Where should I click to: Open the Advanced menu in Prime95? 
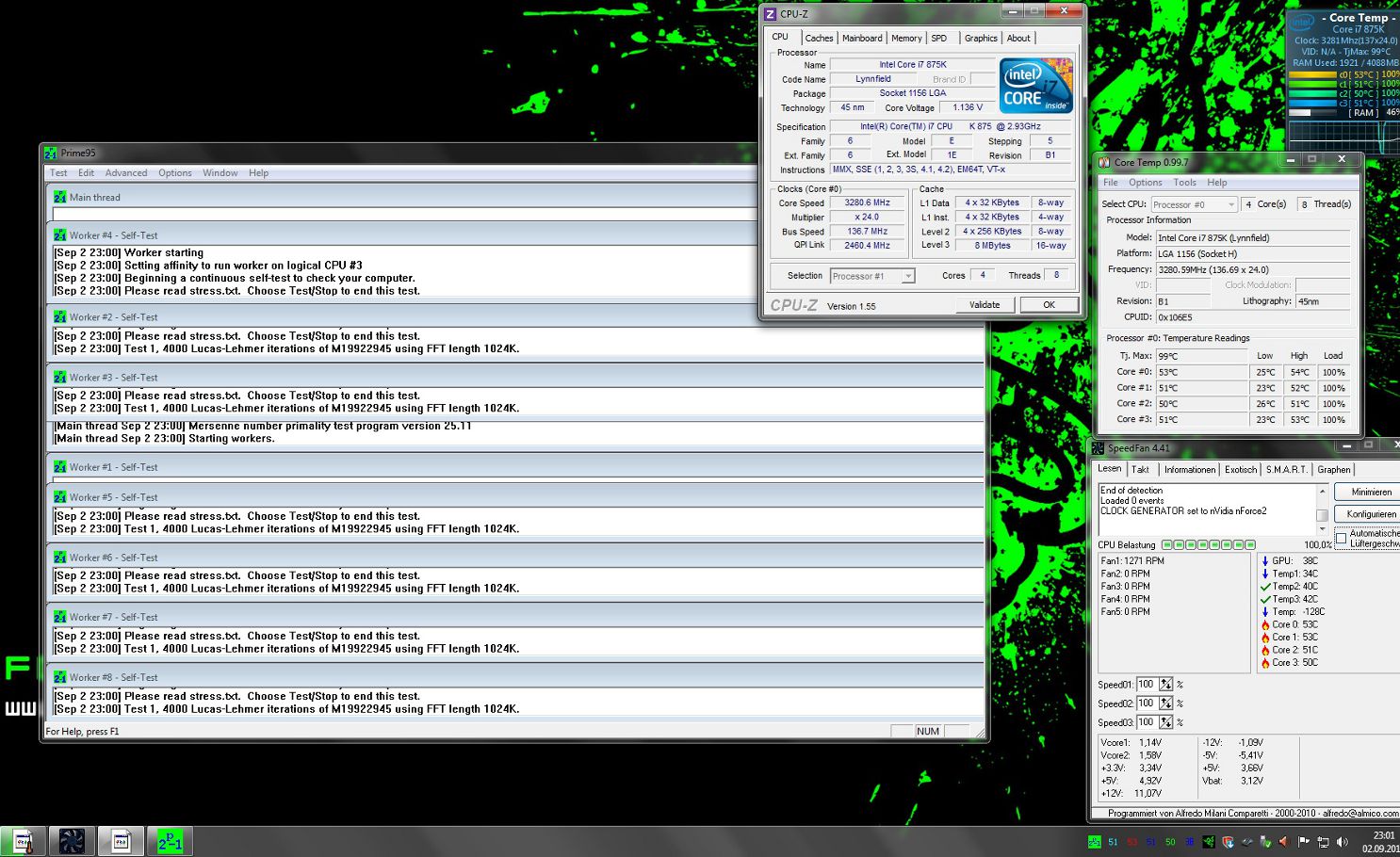coord(126,173)
